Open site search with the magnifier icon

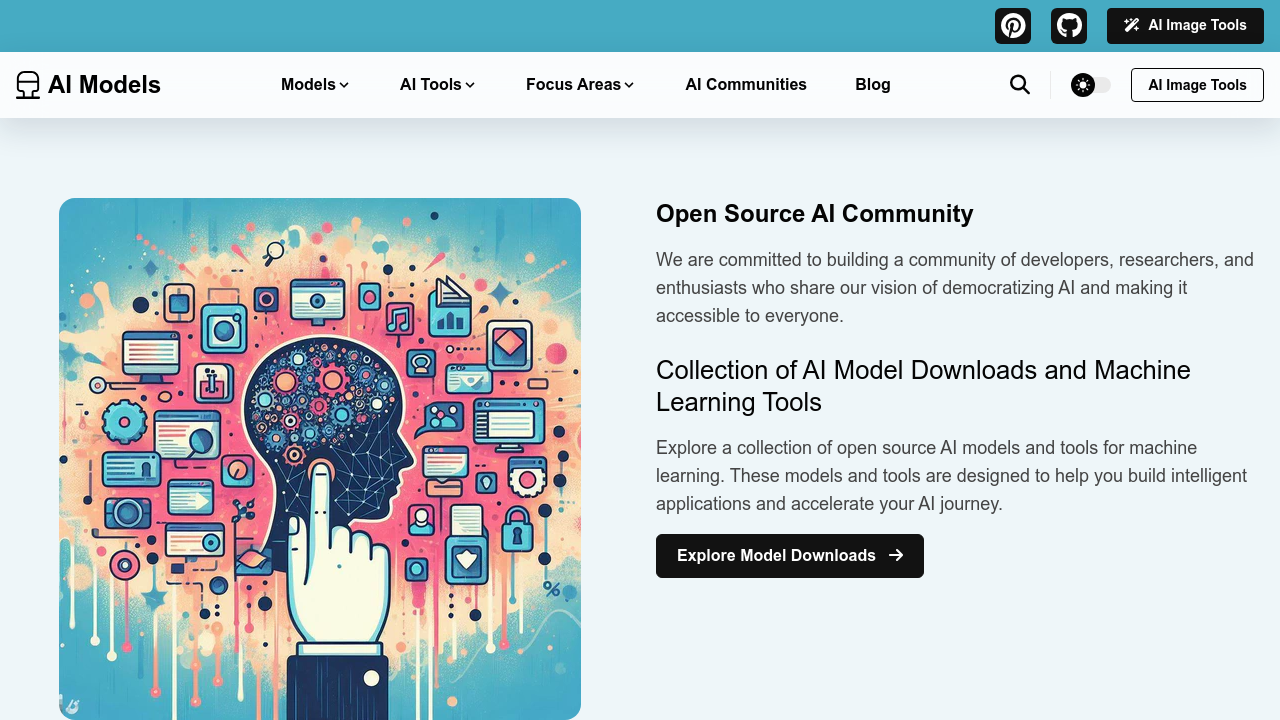pyautogui.click(x=1019, y=85)
